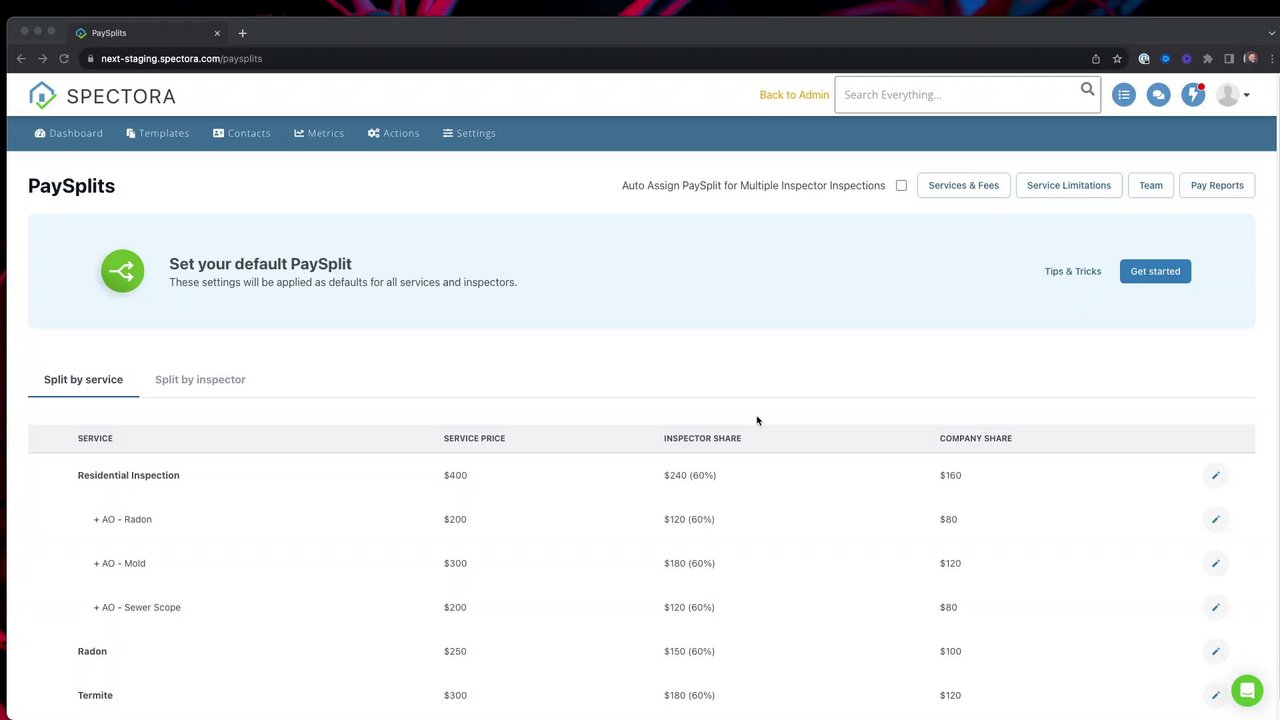This screenshot has height=720, width=1280.
Task: Edit the Residential Inspection pay split
Action: 1216,475
